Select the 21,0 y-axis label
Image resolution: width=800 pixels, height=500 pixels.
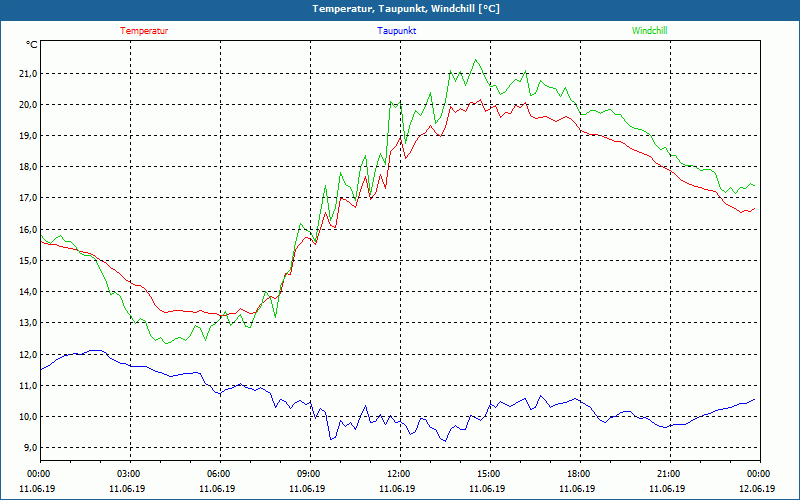[x=29, y=73]
